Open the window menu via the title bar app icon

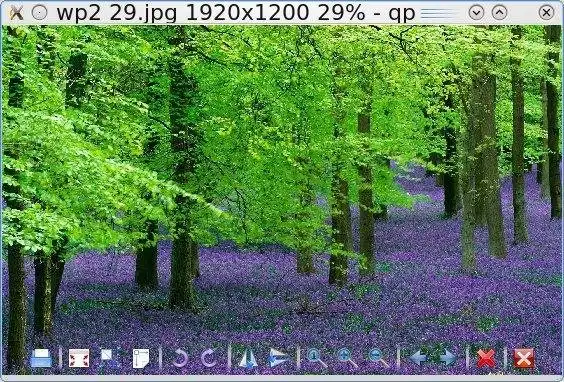coord(16,13)
